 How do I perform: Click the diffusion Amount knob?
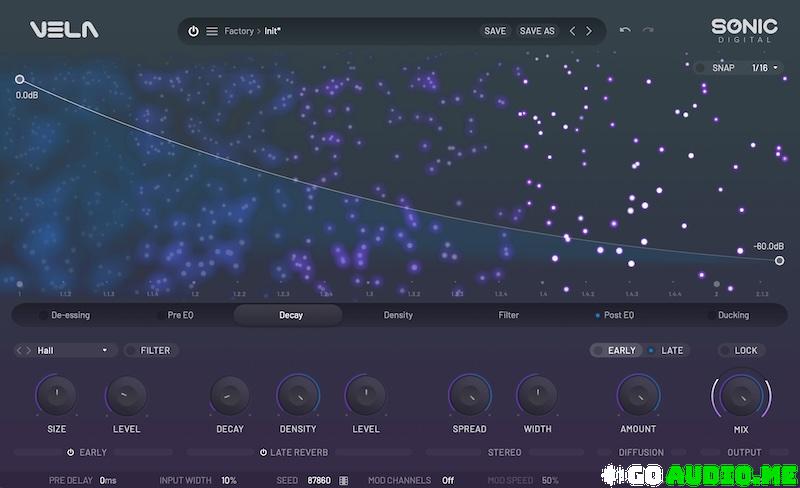click(x=638, y=395)
